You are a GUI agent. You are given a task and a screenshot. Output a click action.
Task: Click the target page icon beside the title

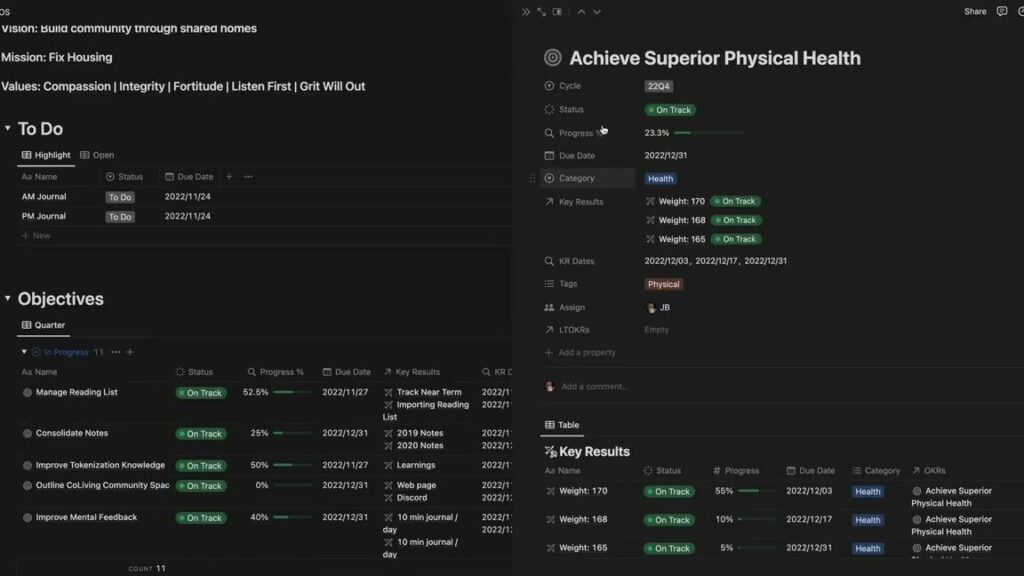tap(552, 58)
